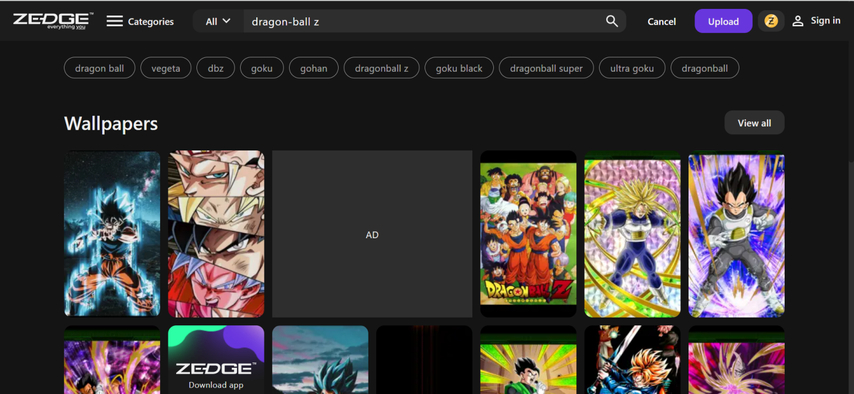The image size is (854, 394).
Task: Click the AD placeholder box
Action: pyautogui.click(x=372, y=234)
